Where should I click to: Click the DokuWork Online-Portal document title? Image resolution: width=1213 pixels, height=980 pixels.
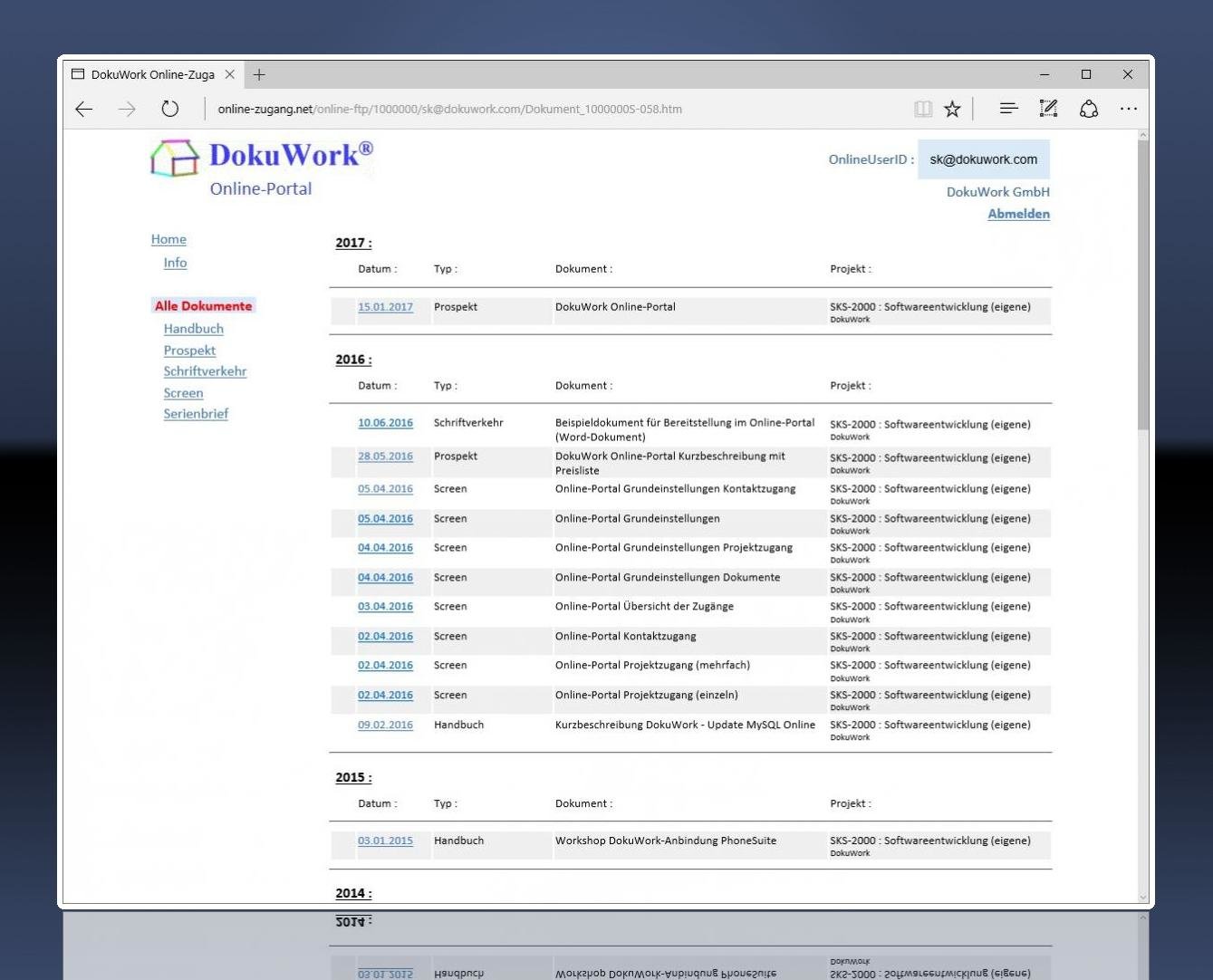[615, 307]
